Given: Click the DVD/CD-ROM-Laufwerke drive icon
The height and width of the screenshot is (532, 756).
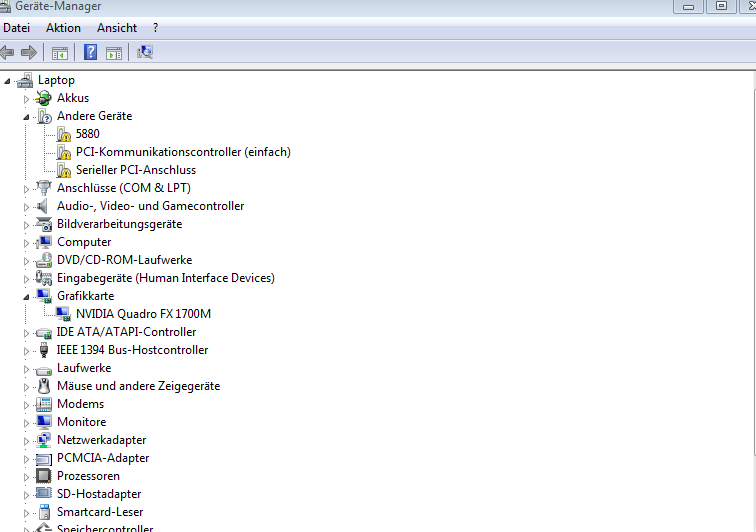Looking at the screenshot, I should point(44,260).
